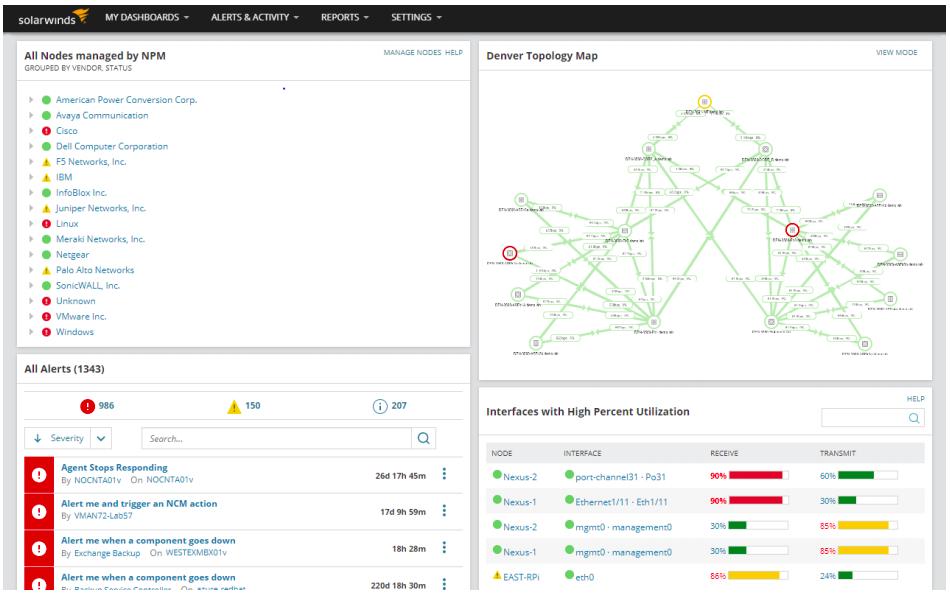This screenshot has width=950, height=595.
Task: Open the options menu for the NCM action alert
Action: click(444, 511)
